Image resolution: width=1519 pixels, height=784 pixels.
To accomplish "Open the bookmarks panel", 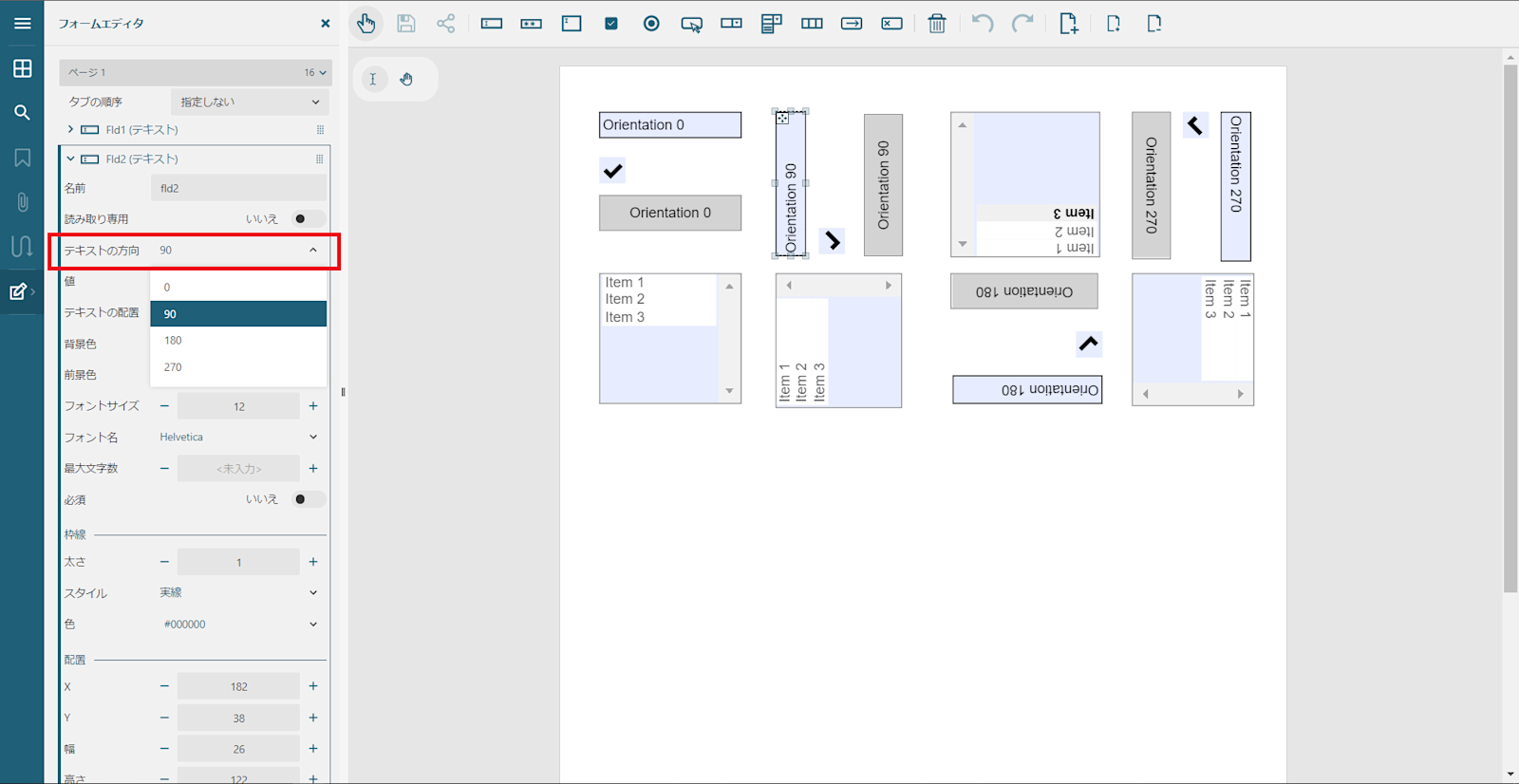I will [x=23, y=158].
